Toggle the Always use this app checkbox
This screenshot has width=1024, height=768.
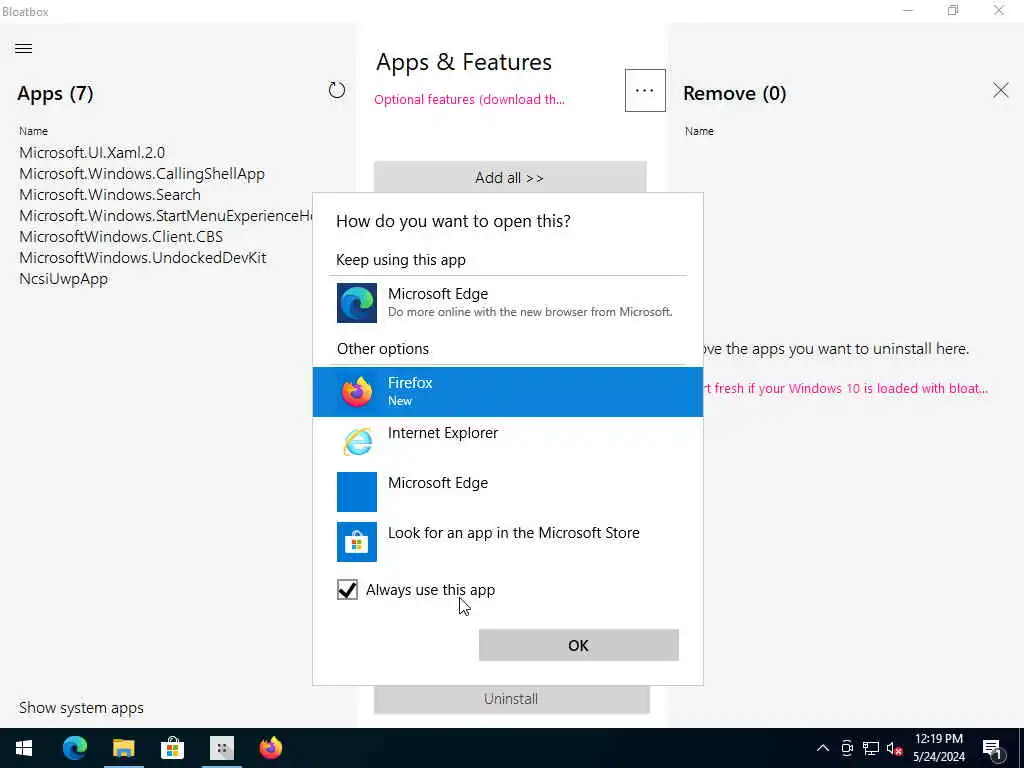(x=347, y=590)
